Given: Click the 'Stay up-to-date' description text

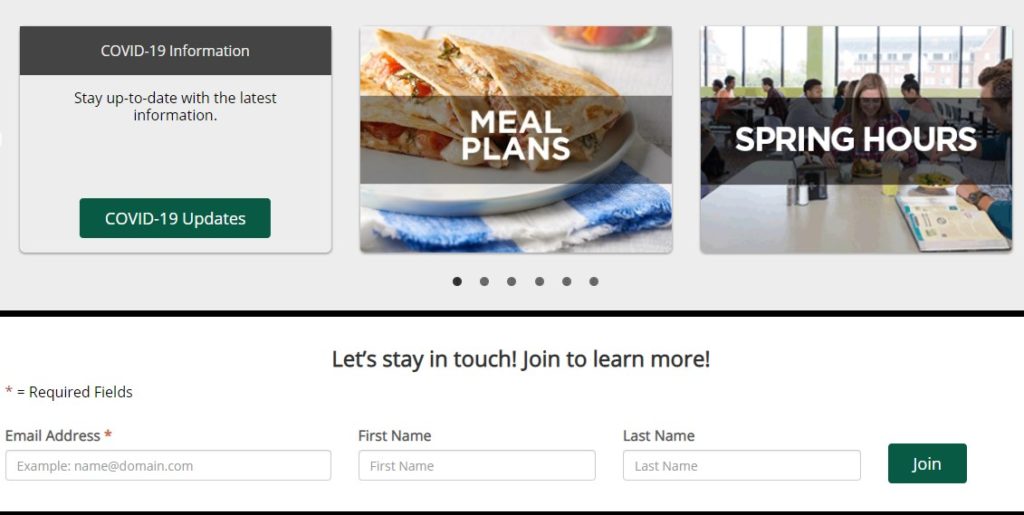Looking at the screenshot, I should coord(175,106).
